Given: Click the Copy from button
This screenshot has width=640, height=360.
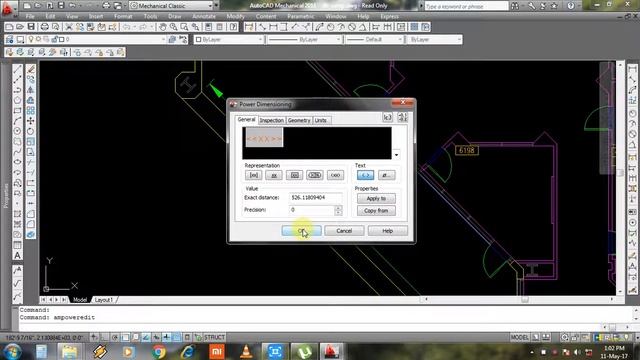Looking at the screenshot, I should 376,211.
